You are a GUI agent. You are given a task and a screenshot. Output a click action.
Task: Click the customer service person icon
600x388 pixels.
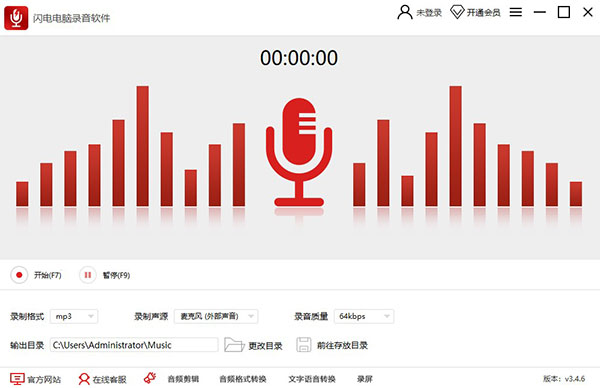84,379
